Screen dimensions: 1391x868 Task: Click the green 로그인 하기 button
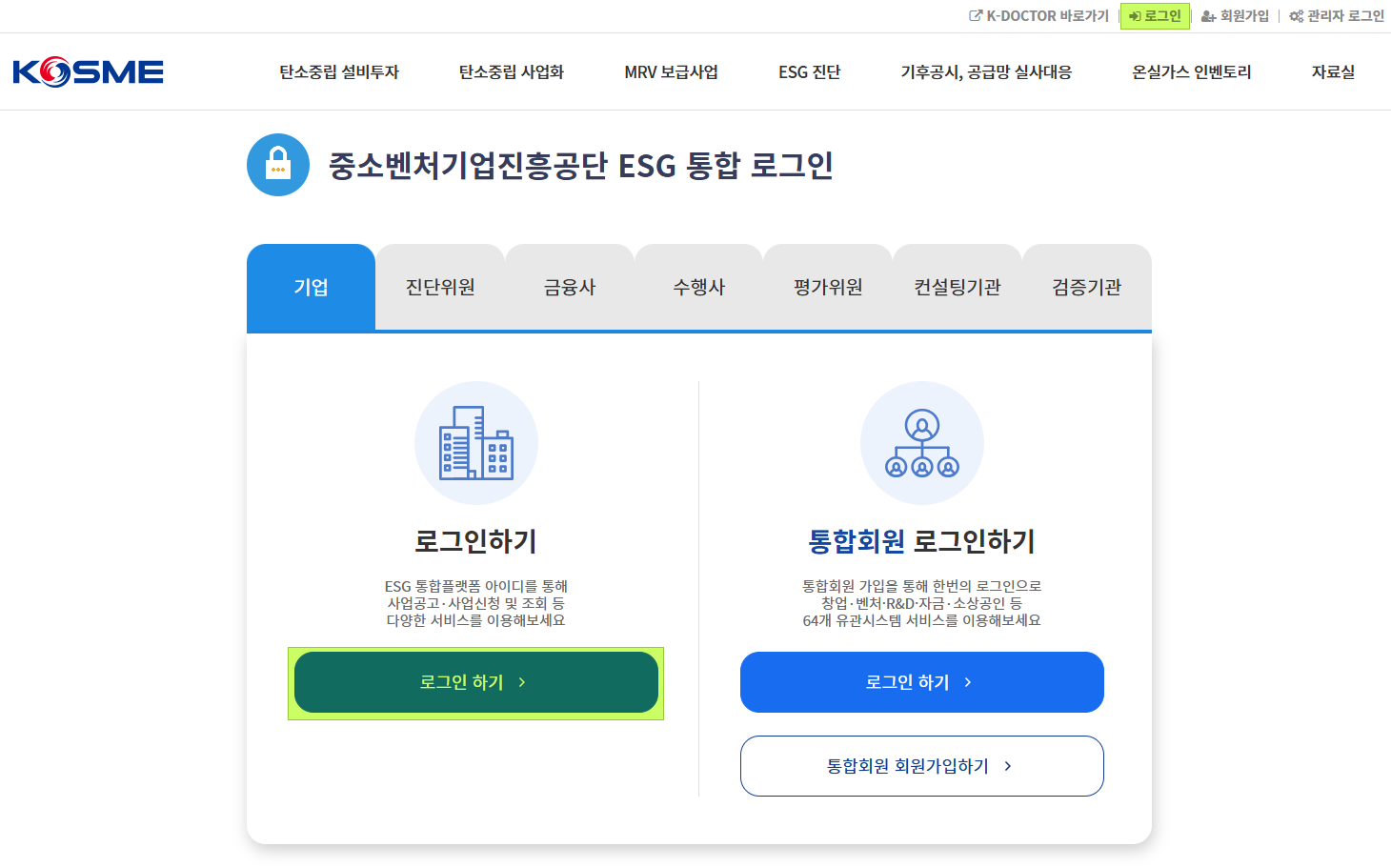(x=476, y=682)
